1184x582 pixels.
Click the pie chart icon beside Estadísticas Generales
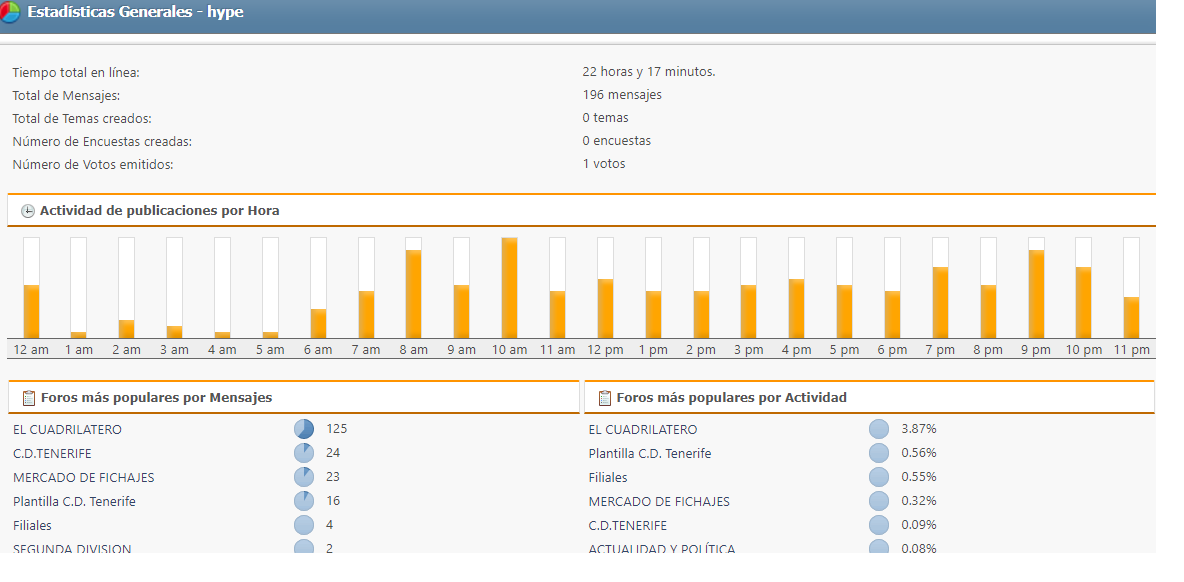(x=9, y=13)
